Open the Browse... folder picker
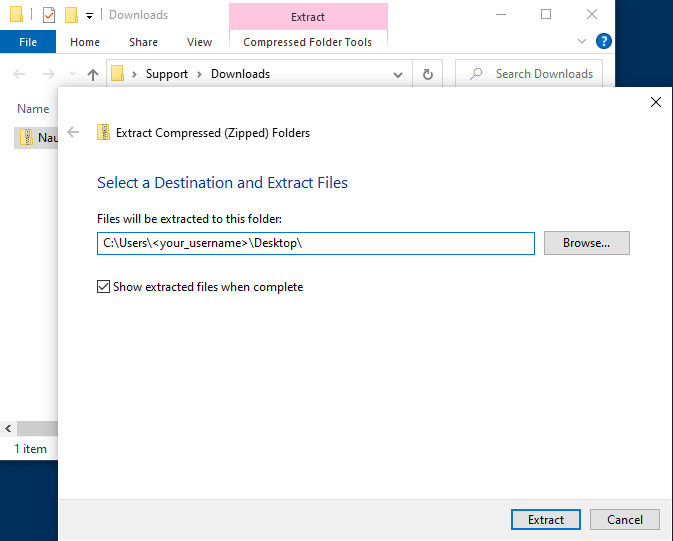 586,243
